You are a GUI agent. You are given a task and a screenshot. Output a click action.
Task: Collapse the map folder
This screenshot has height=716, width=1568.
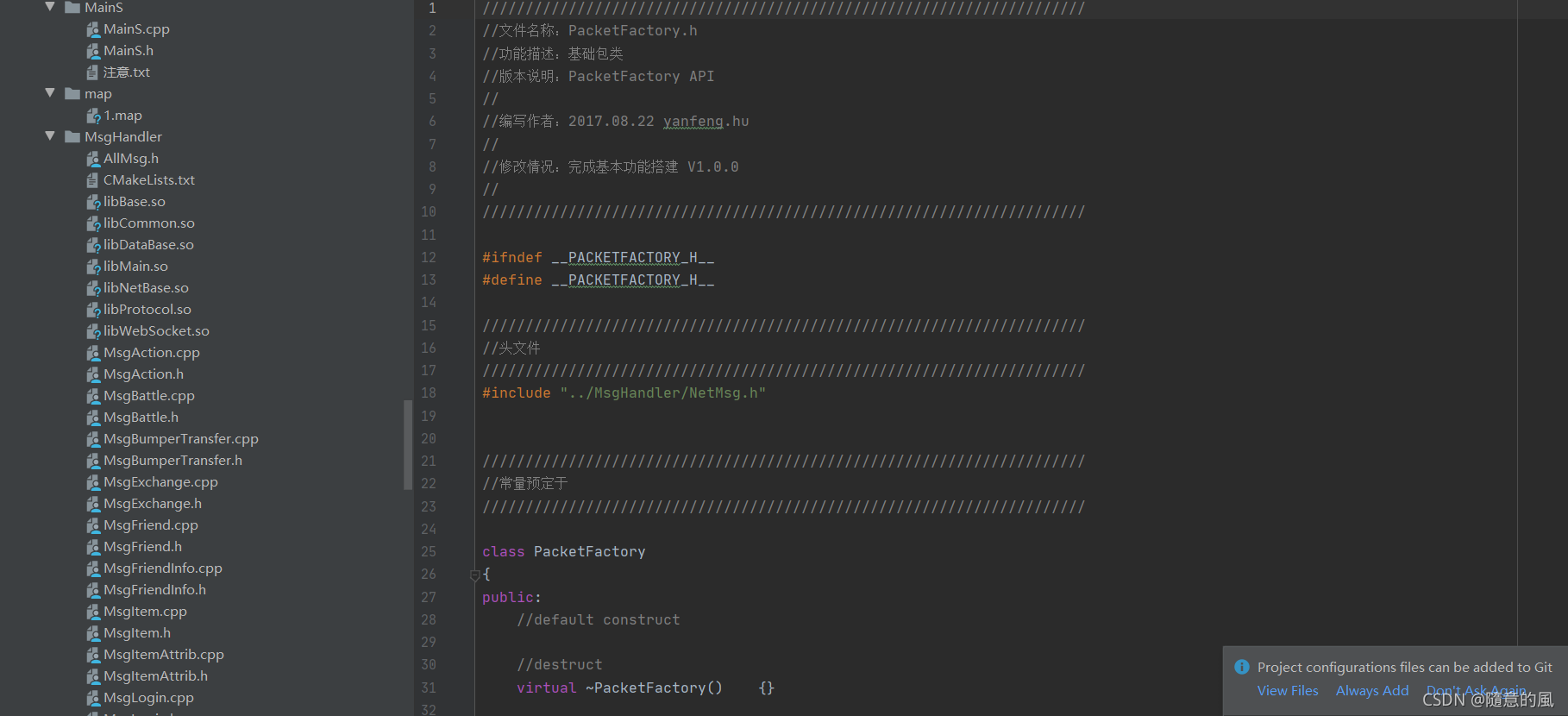tap(50, 93)
